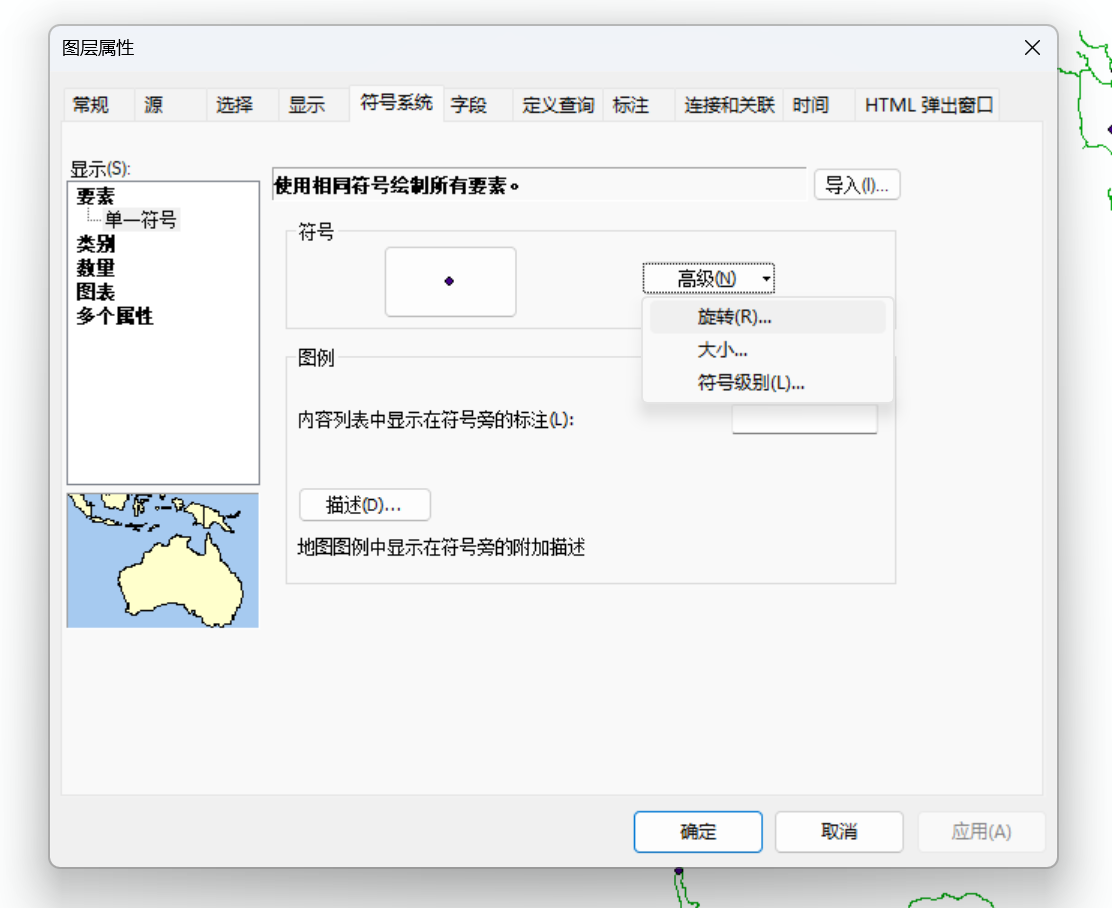The height and width of the screenshot is (908, 1112).
Task: Switch to the 时间 tab
Action: click(x=819, y=105)
